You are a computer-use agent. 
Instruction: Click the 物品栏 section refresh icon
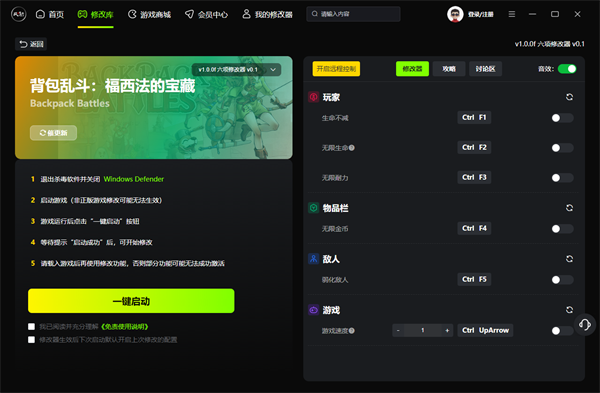[x=569, y=208]
